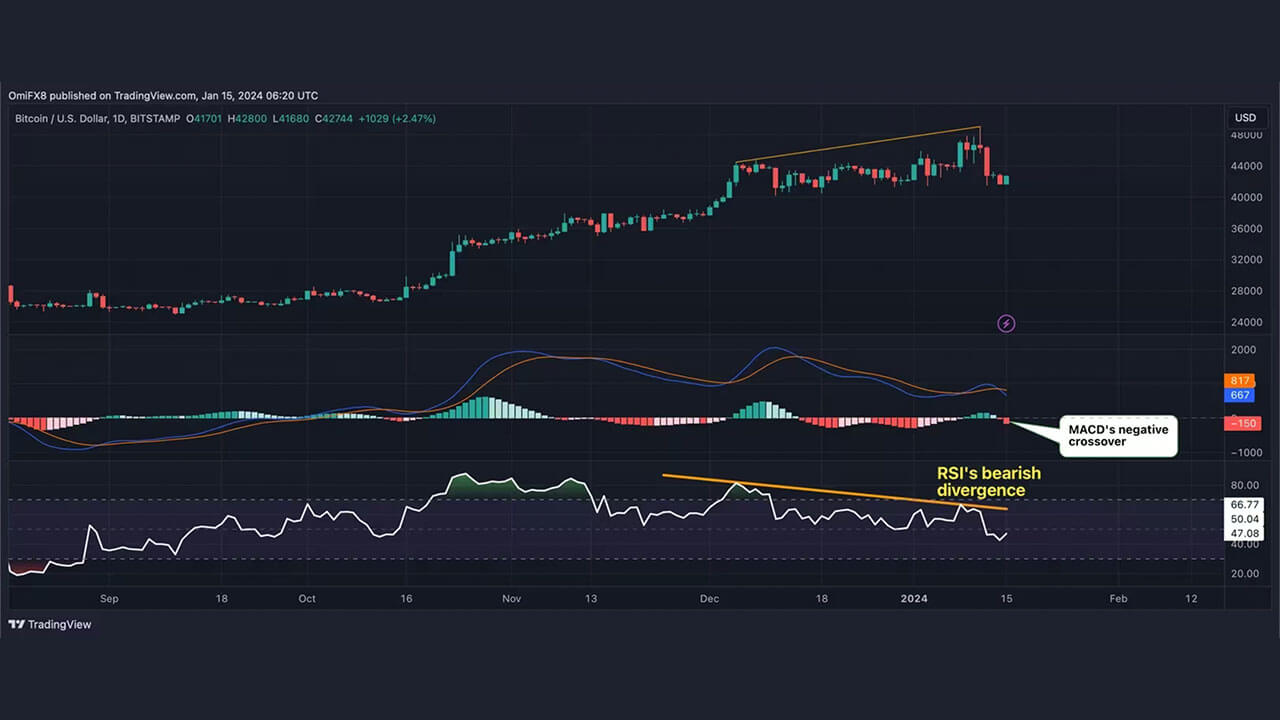Viewport: 1280px width, 720px height.
Task: Click the close value C42744 in the legend
Action: [336, 118]
